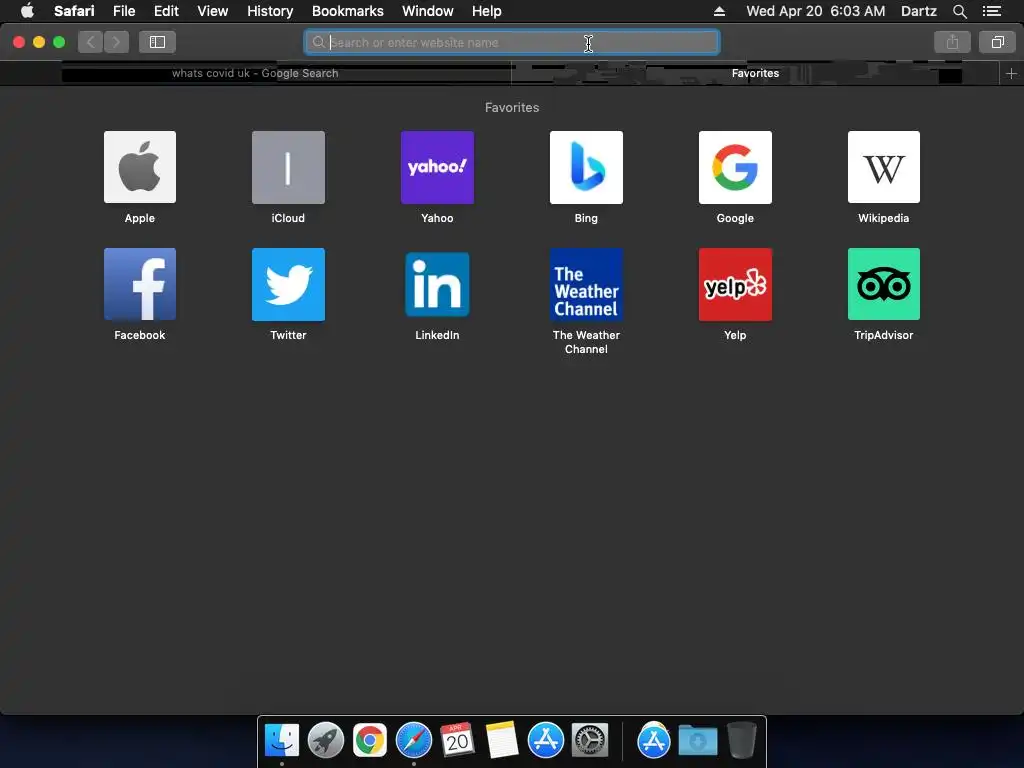
Task: Click the eject icon in menu bar
Action: point(719,11)
